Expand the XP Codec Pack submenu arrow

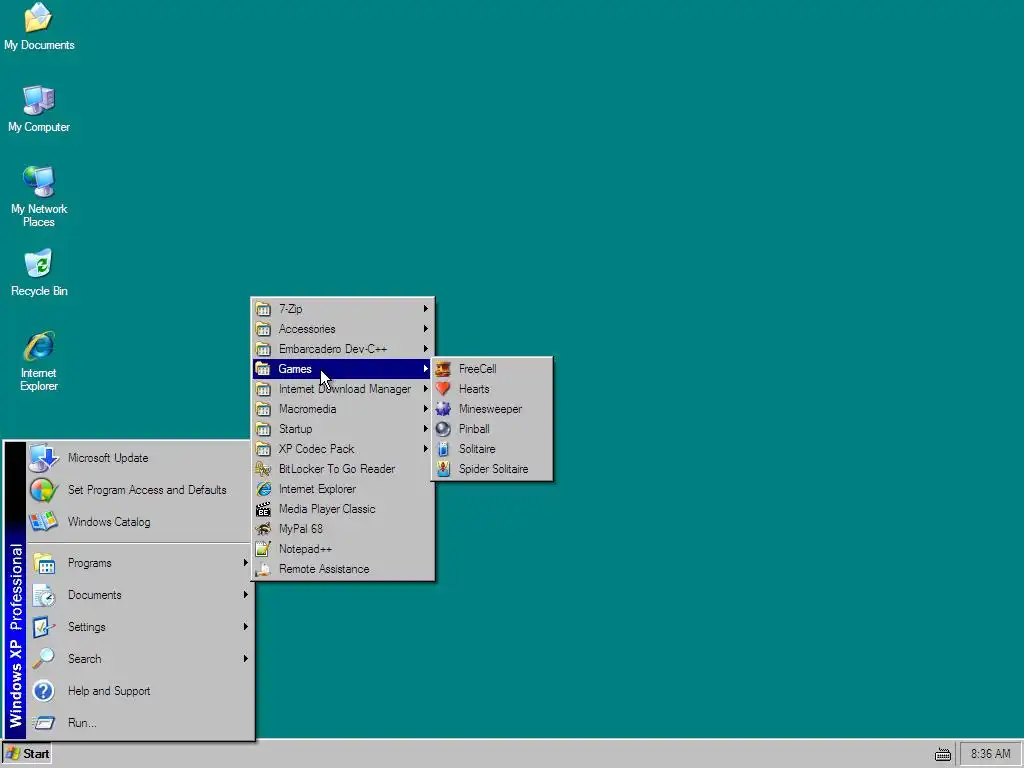click(x=425, y=449)
